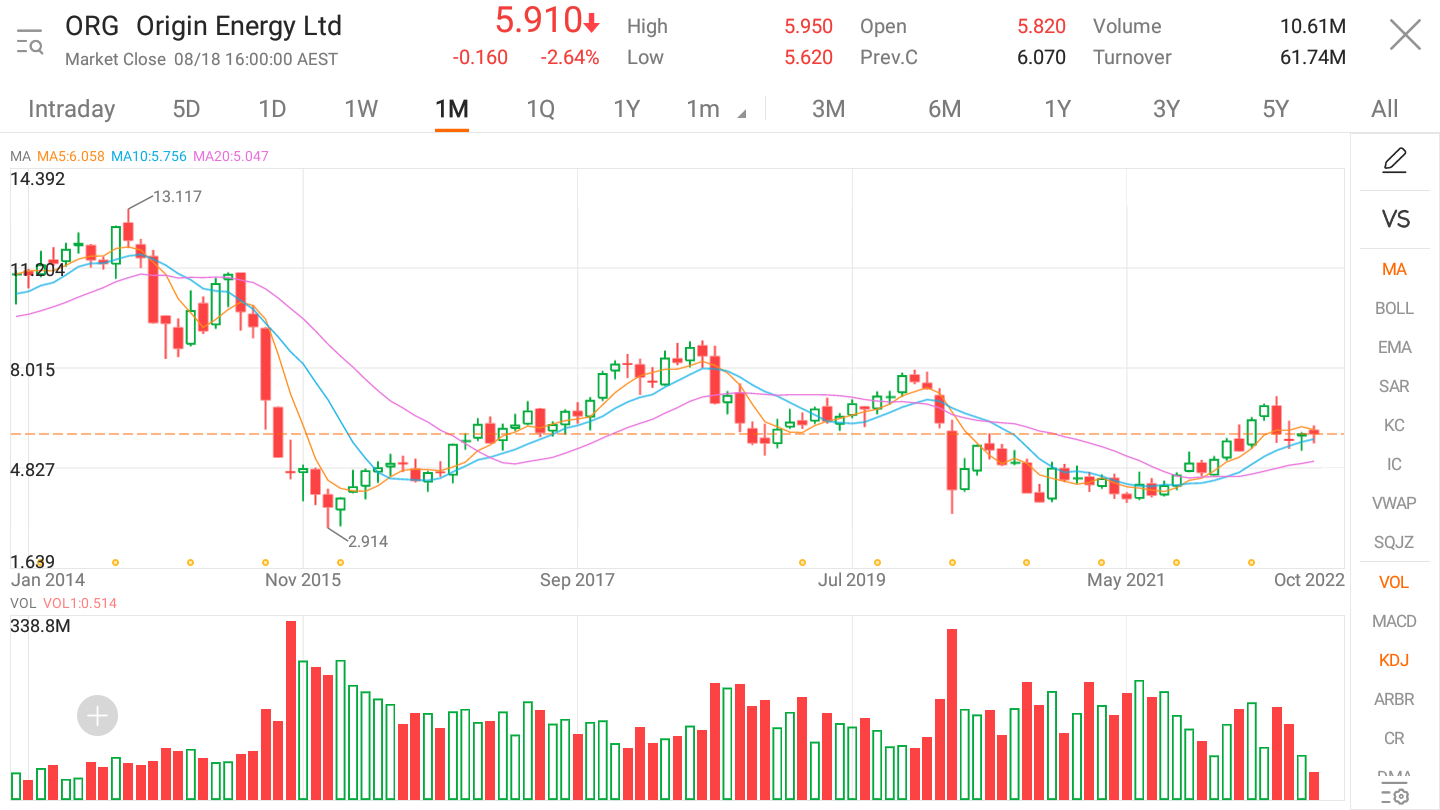Enable the CR indicator
Screen dimensions: 1440x810
click(x=1394, y=738)
